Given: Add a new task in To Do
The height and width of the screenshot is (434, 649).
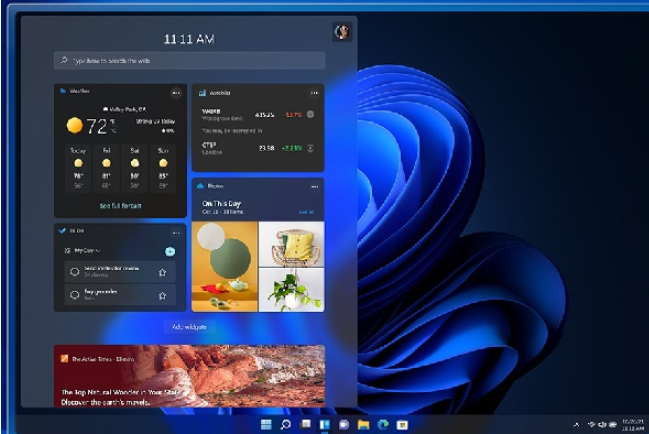Looking at the screenshot, I should 170,251.
